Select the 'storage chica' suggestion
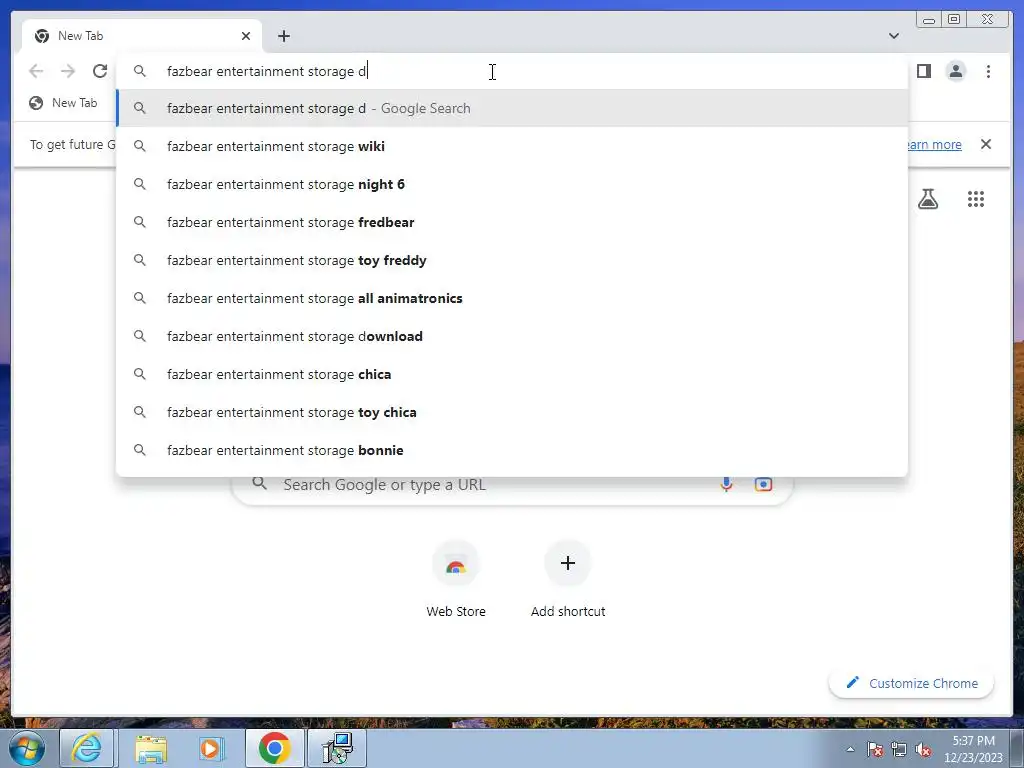 click(x=512, y=374)
